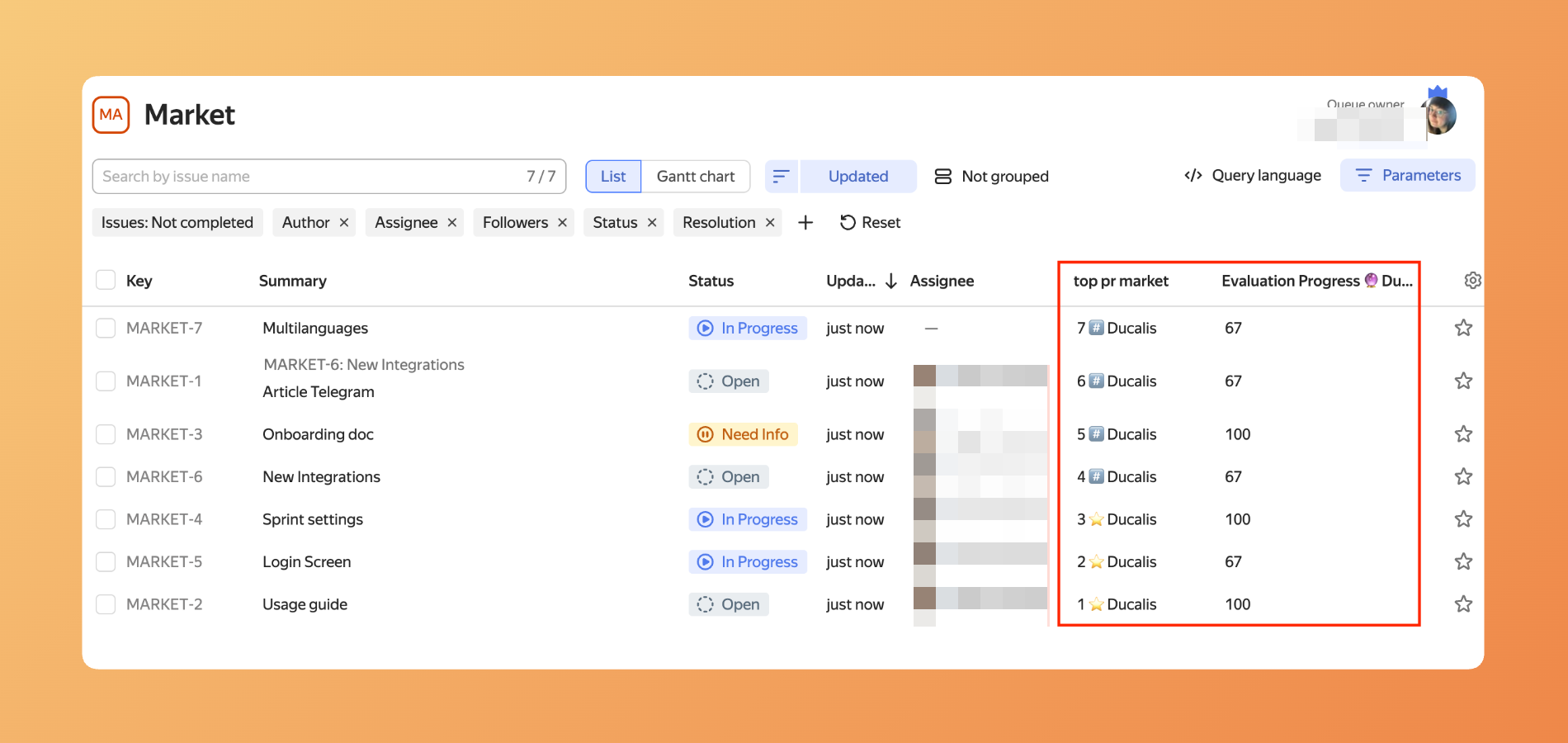Screen dimensions: 1568x743
Task: Open the Parameters panel button
Action: point(1407,175)
